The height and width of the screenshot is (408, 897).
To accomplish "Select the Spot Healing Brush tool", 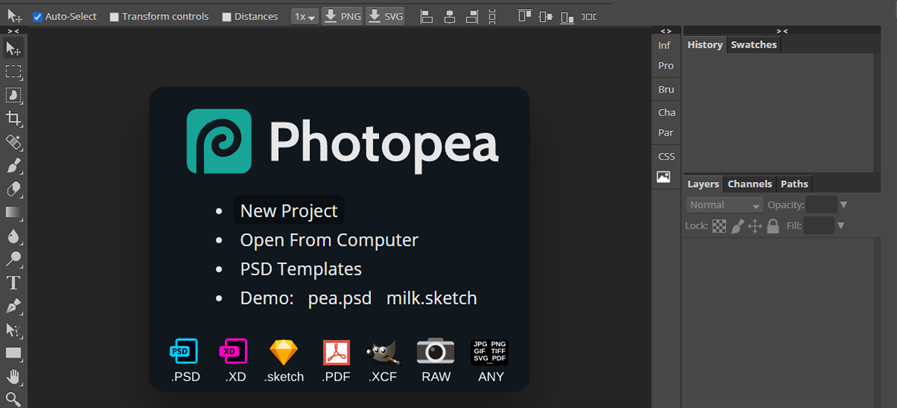I will (13, 142).
